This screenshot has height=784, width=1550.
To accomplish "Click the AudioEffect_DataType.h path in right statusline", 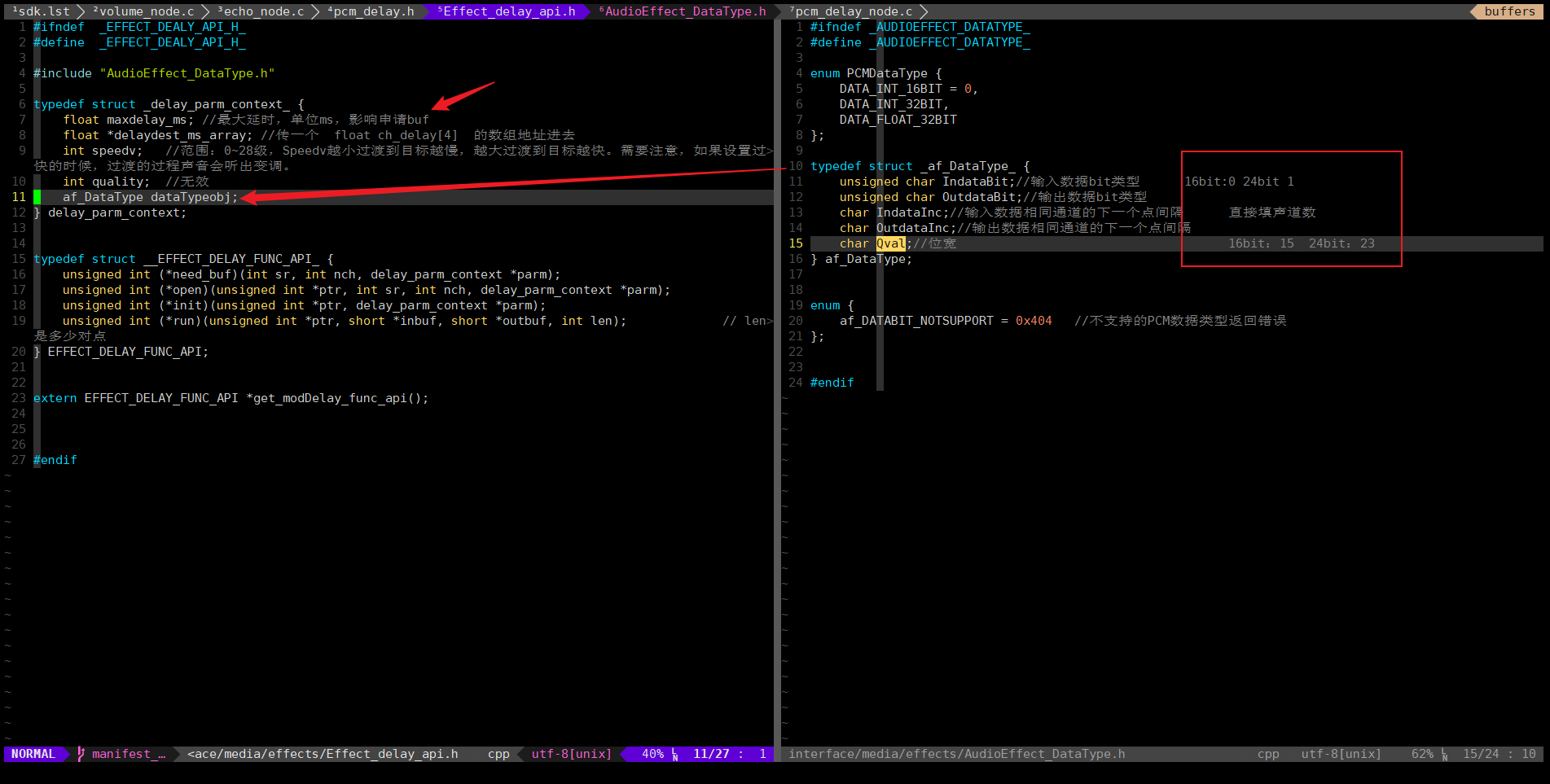I will click(957, 754).
